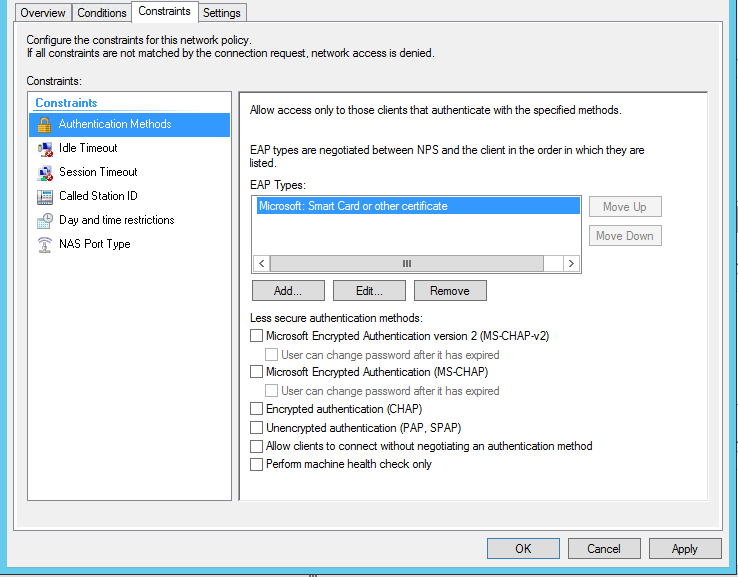Enable Microsoft Encrypted Authentication (MS-CHAP) checkbox

click(x=256, y=372)
